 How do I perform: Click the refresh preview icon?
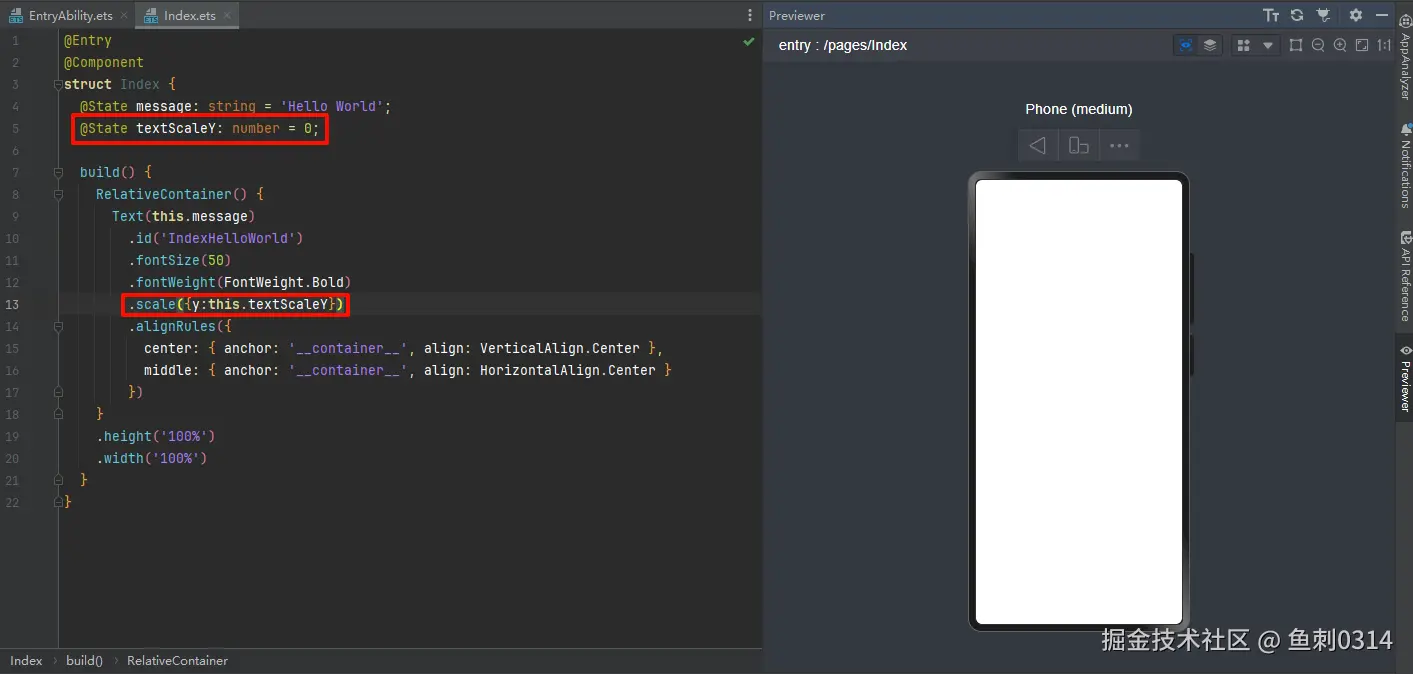point(1297,16)
